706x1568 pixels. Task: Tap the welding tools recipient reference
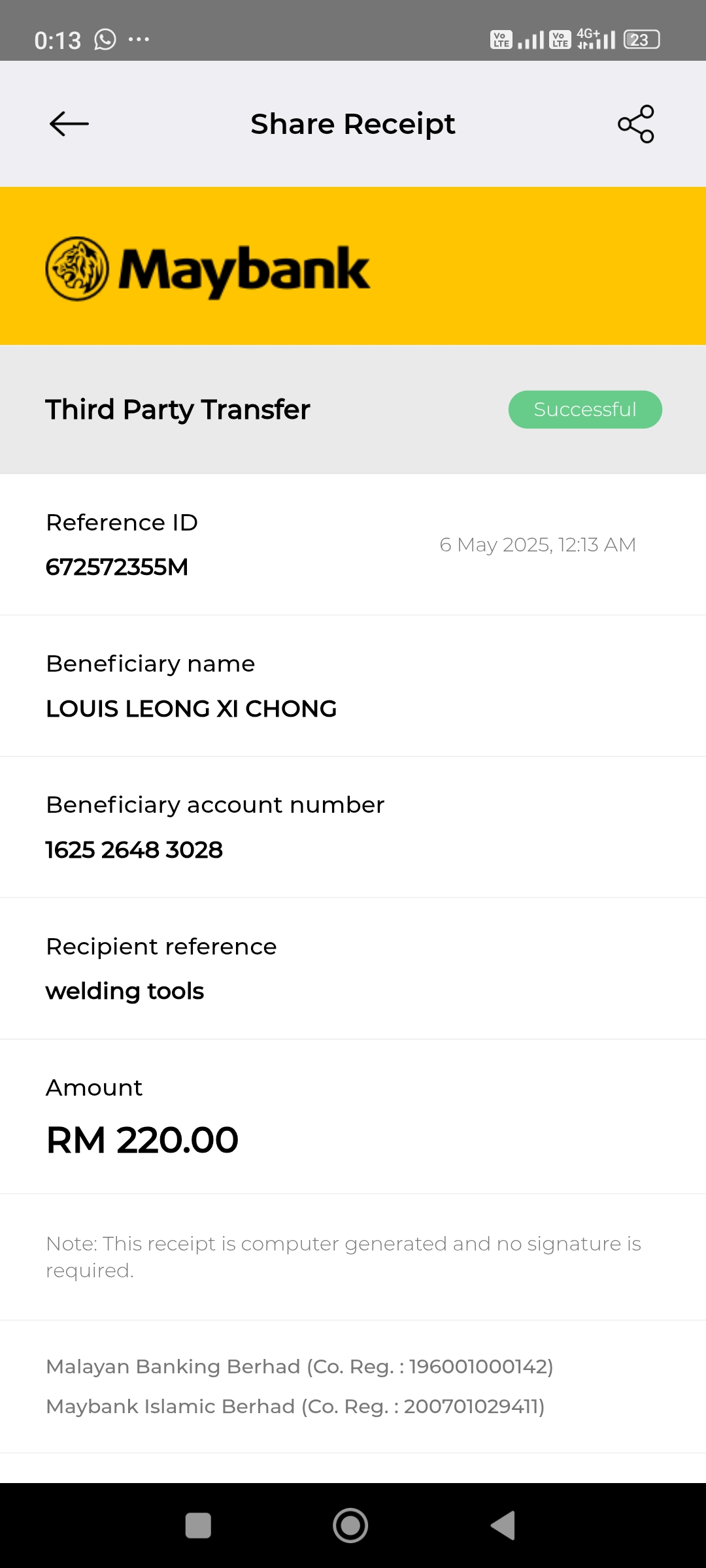click(x=125, y=991)
